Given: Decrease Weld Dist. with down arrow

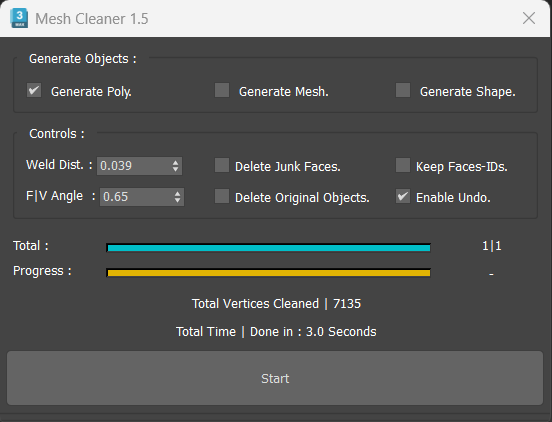Looking at the screenshot, I should click(x=176, y=169).
